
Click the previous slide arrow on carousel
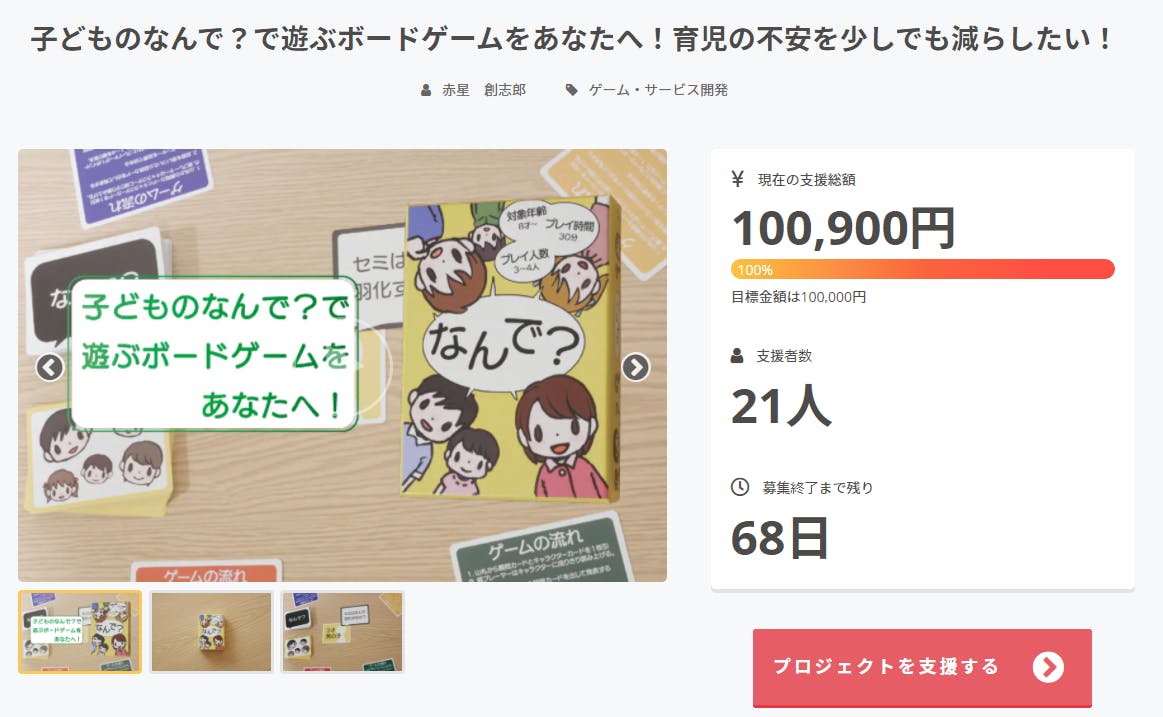coord(50,367)
